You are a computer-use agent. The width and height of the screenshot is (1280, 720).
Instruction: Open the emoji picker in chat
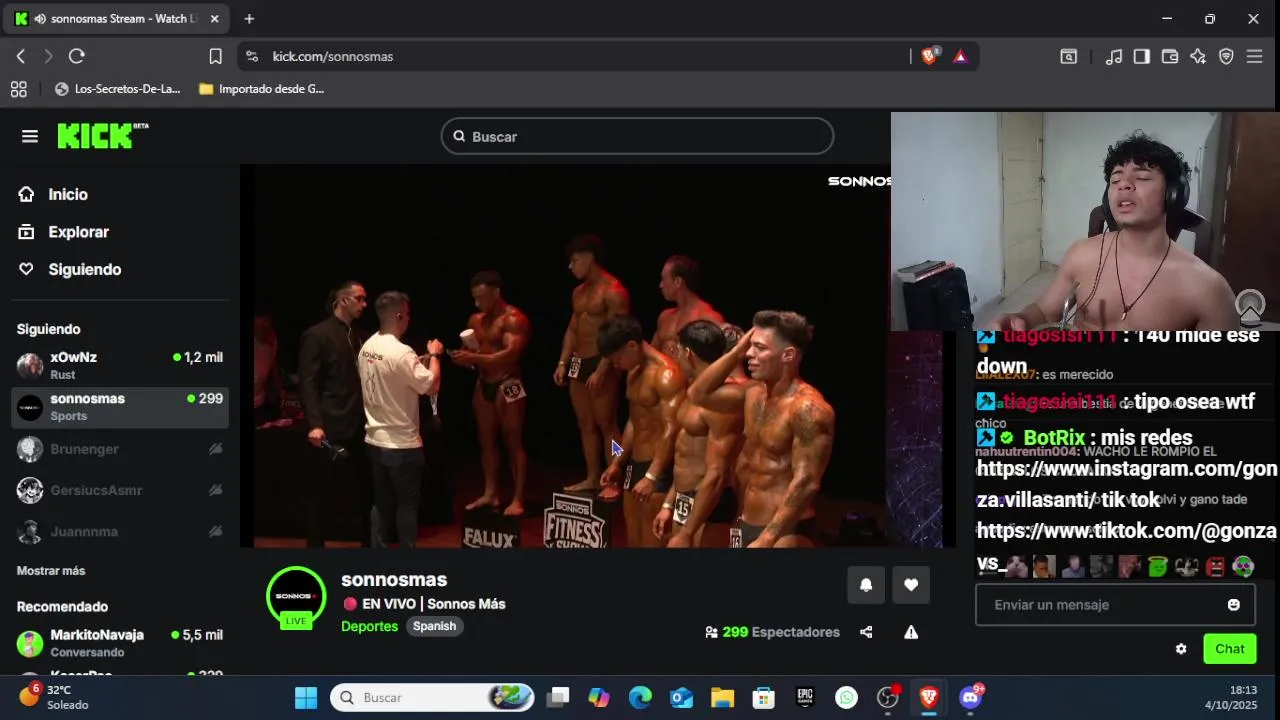1234,605
